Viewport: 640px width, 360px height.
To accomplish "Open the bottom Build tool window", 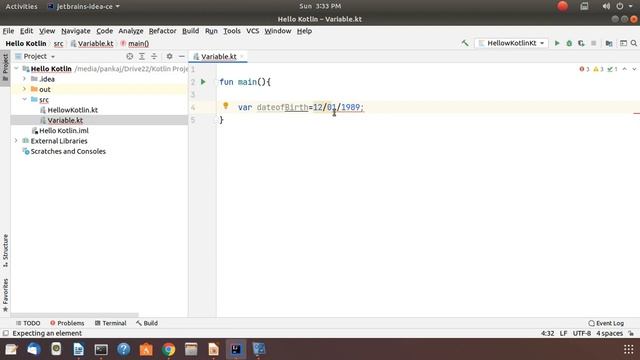I will [147, 323].
